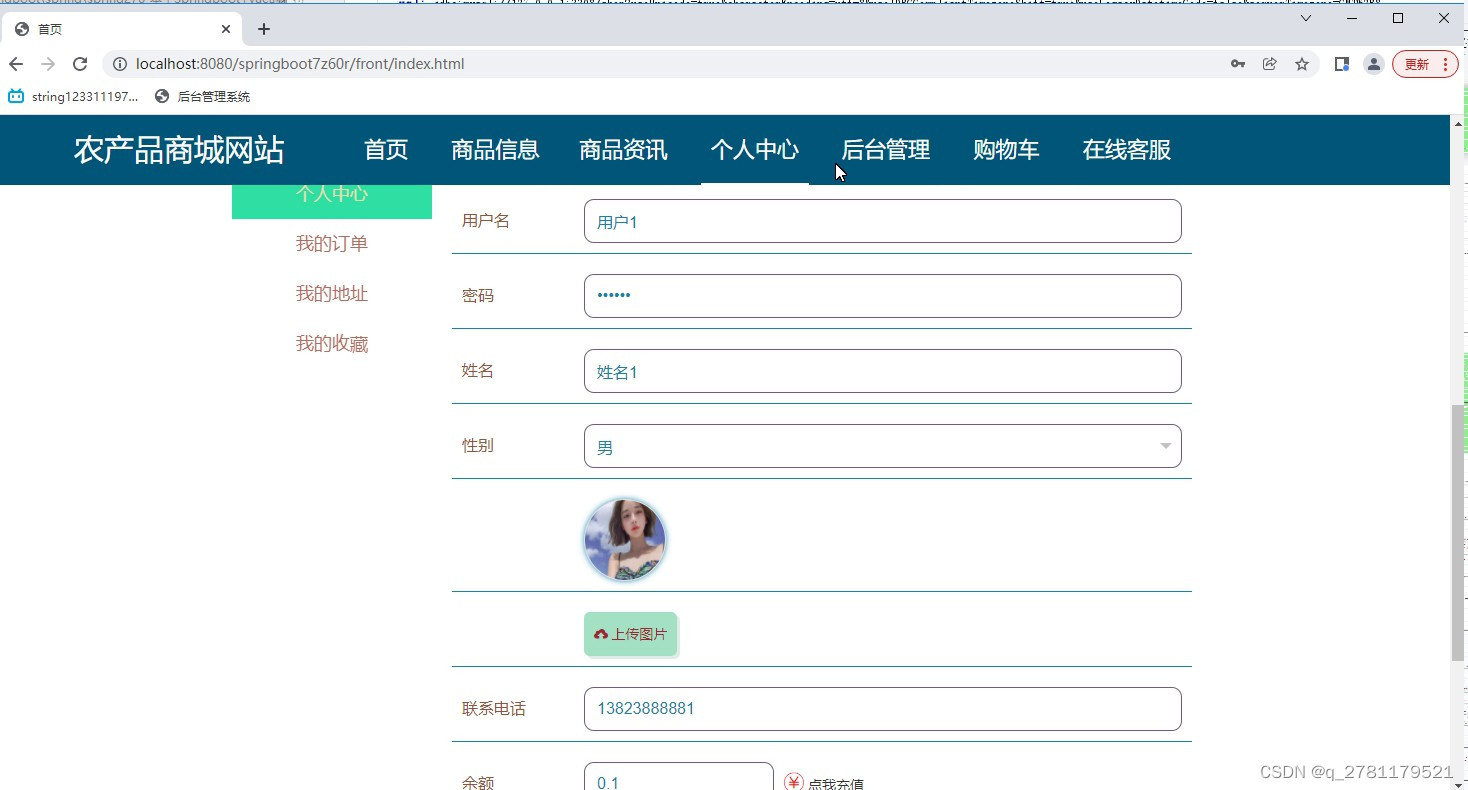Open 商品信息 in the navigation bar
Screen dimensions: 1468x790
tap(495, 150)
